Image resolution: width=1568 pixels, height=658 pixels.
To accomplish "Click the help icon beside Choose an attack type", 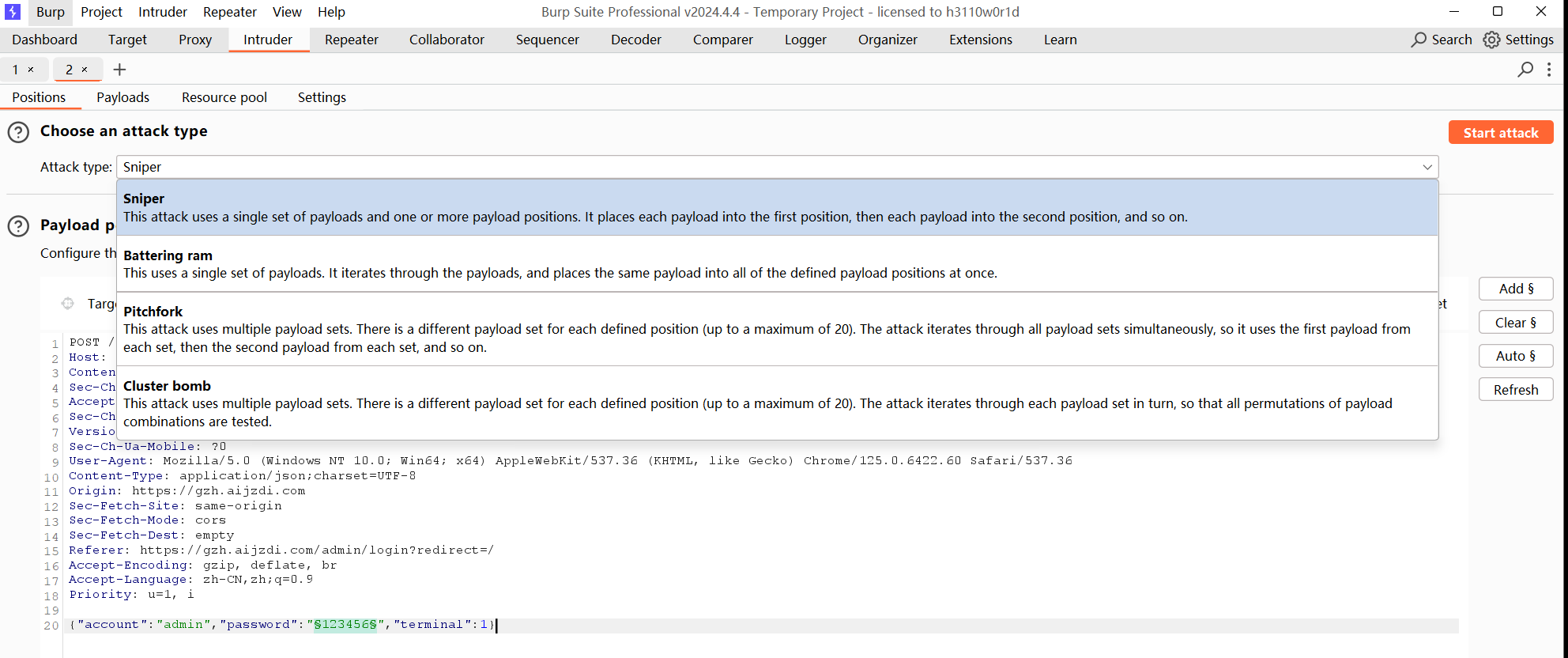I will coord(18,132).
